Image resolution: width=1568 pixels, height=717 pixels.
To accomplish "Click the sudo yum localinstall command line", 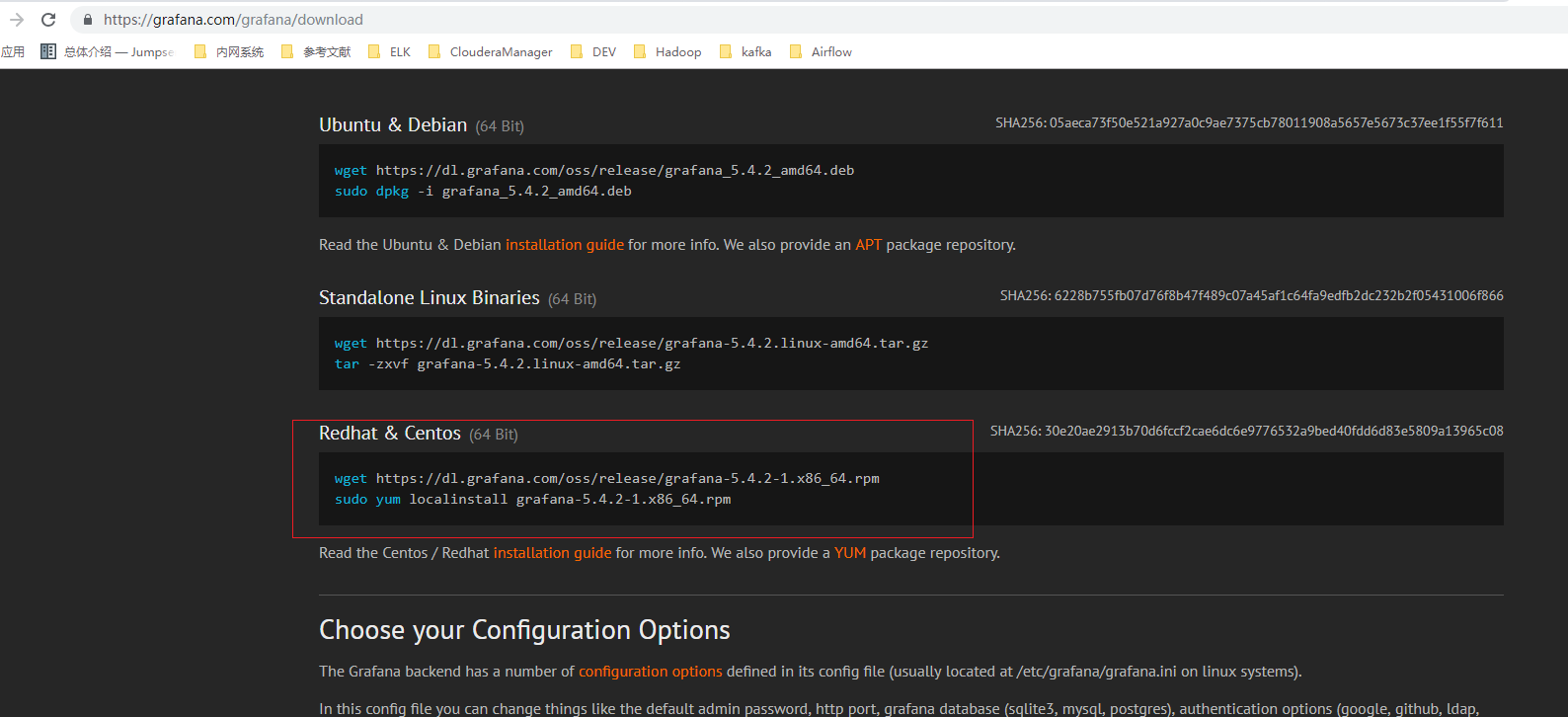I will (532, 500).
